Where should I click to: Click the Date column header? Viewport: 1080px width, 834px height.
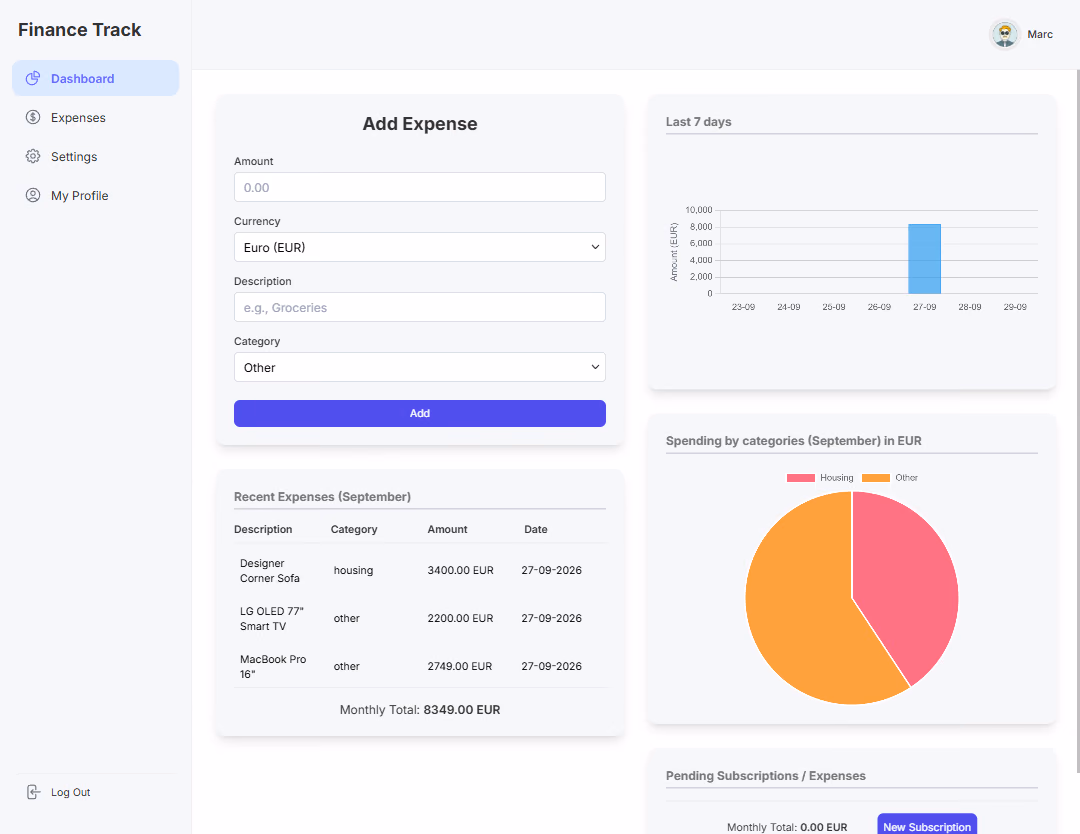point(536,530)
